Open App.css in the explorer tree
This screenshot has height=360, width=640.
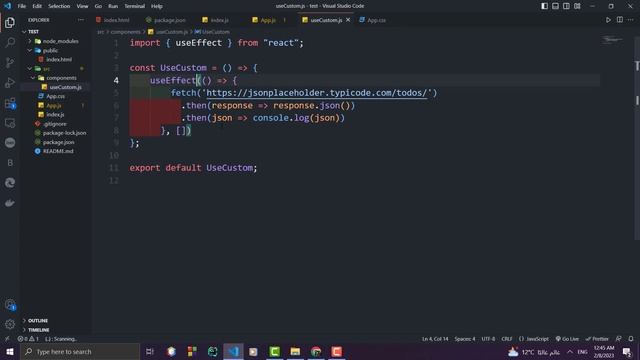56,96
